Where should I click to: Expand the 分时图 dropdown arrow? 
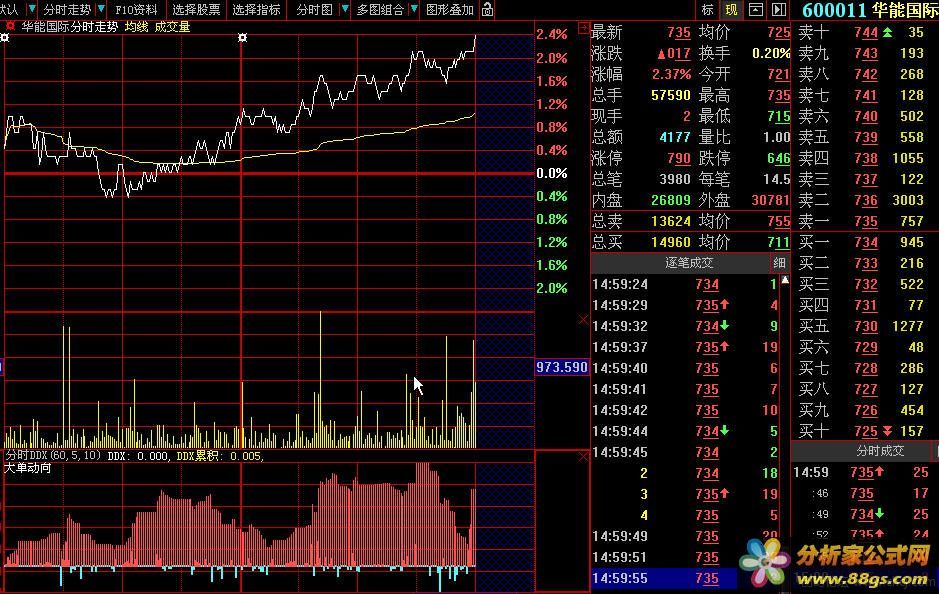pyautogui.click(x=344, y=9)
